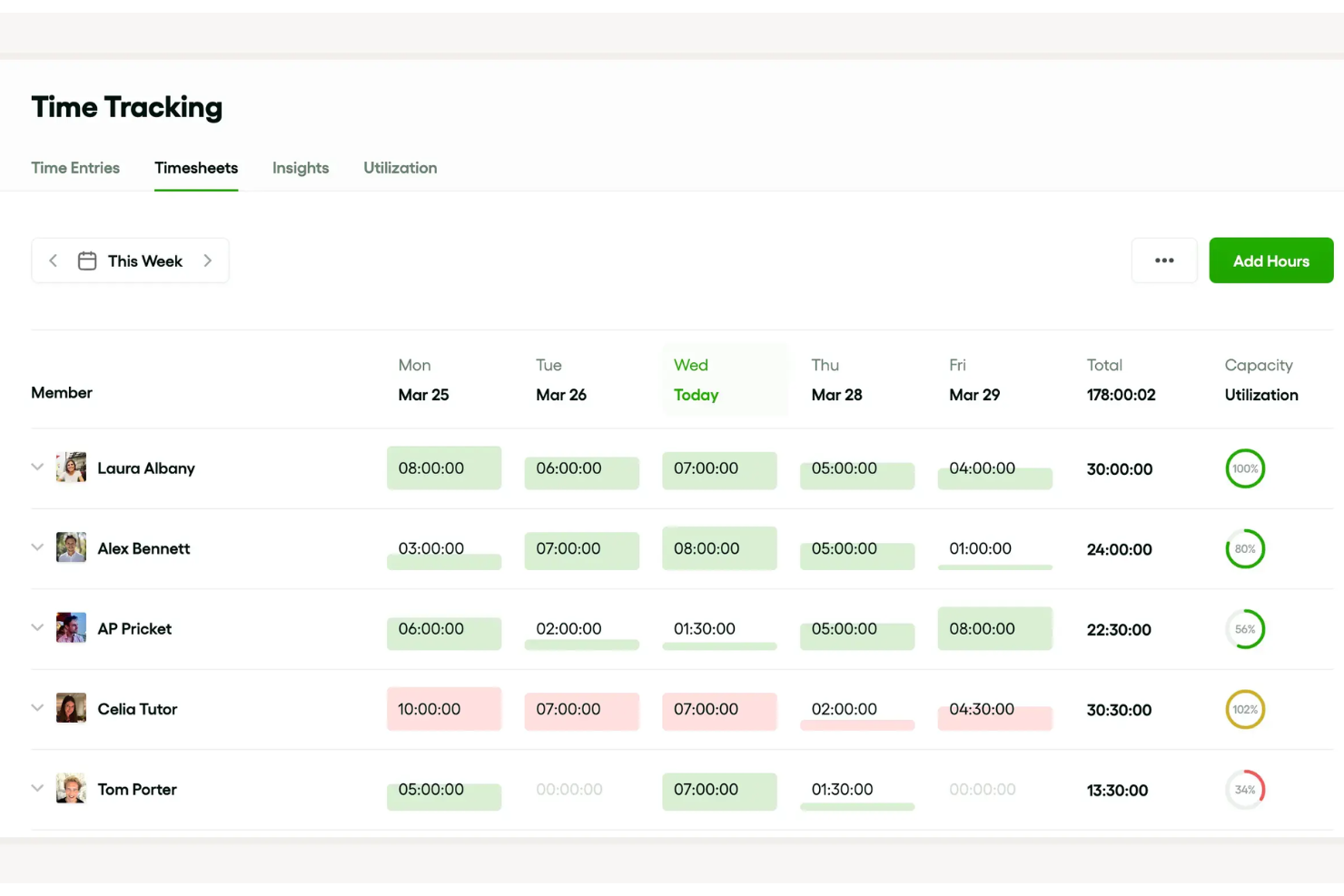This screenshot has height=896, width=1344.
Task: Open Laura Albany's Tuesday 06:00:00 entry
Action: (x=582, y=472)
